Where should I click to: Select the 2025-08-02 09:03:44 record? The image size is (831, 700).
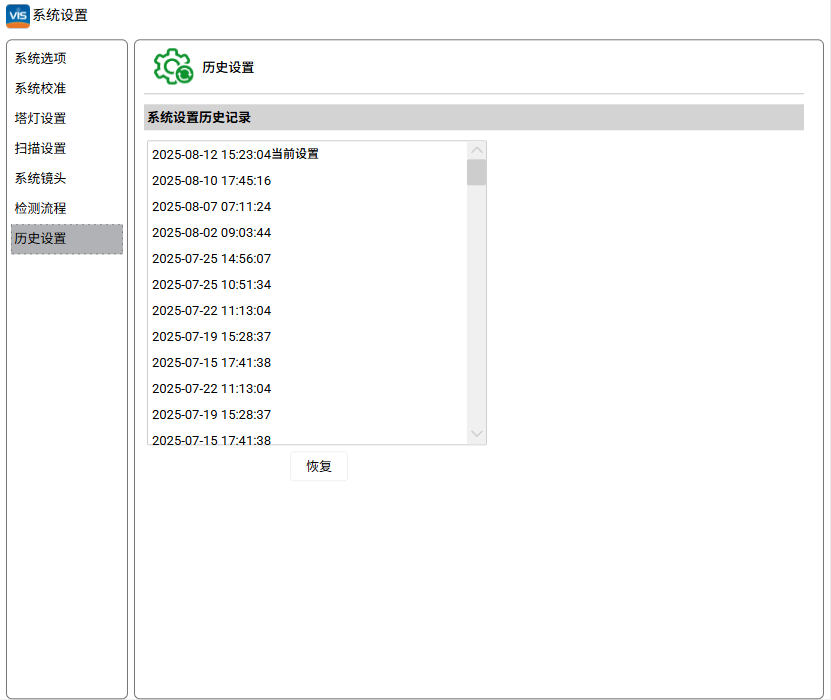coord(211,233)
